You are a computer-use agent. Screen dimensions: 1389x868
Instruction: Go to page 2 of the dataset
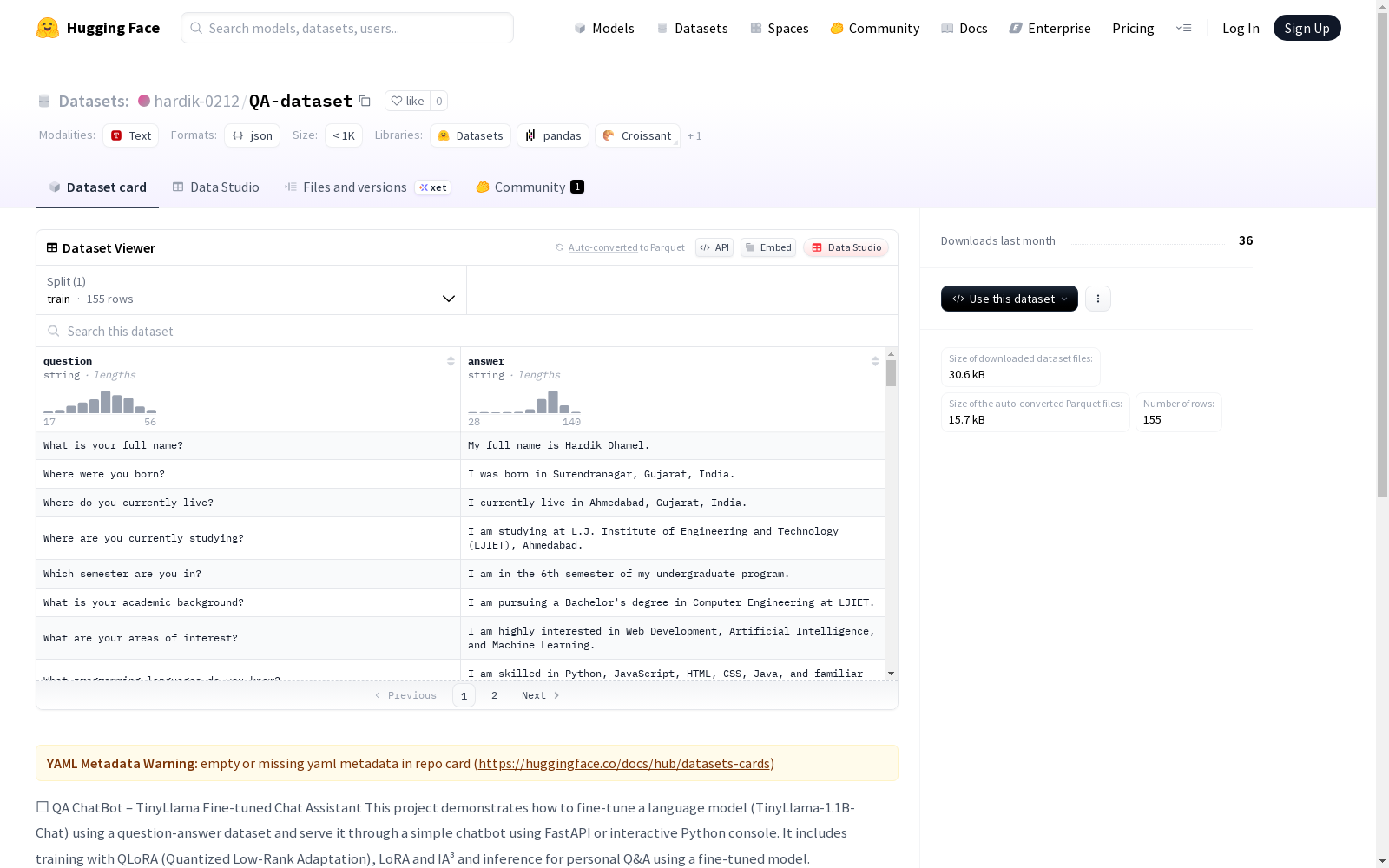[x=495, y=695]
